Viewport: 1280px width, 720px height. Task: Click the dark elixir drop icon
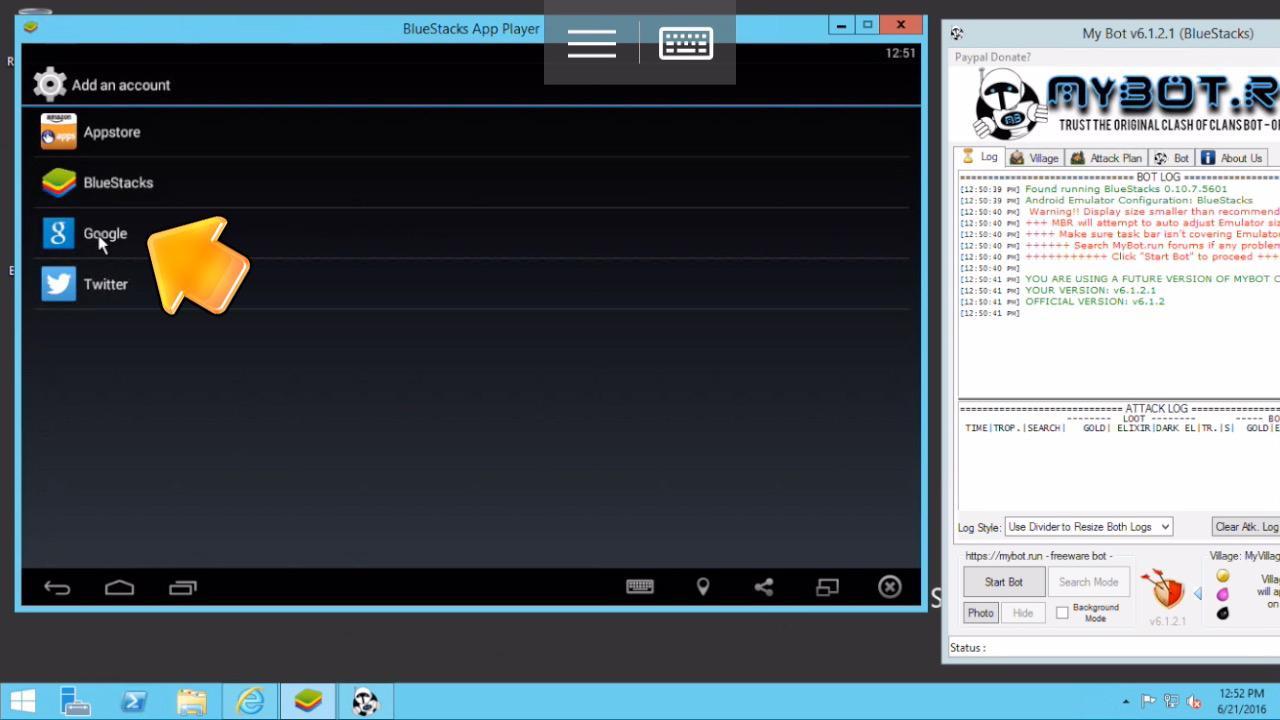point(1222,613)
